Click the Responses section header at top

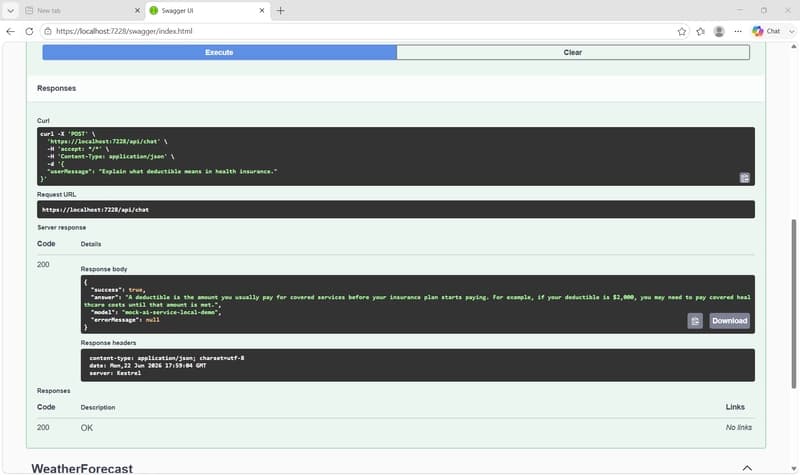pos(56,88)
